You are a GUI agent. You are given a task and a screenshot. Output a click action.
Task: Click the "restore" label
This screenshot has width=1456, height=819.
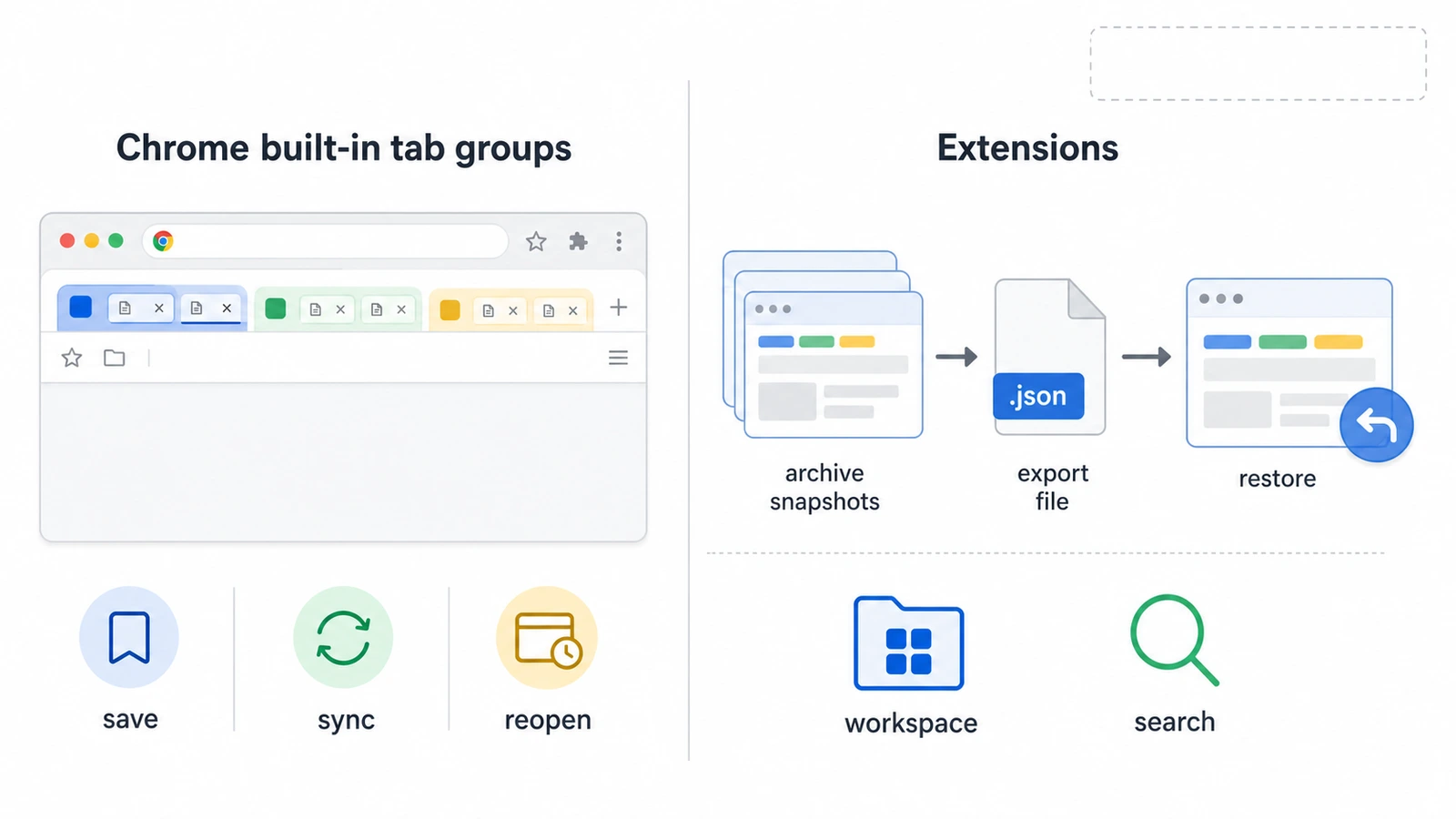(x=1277, y=479)
